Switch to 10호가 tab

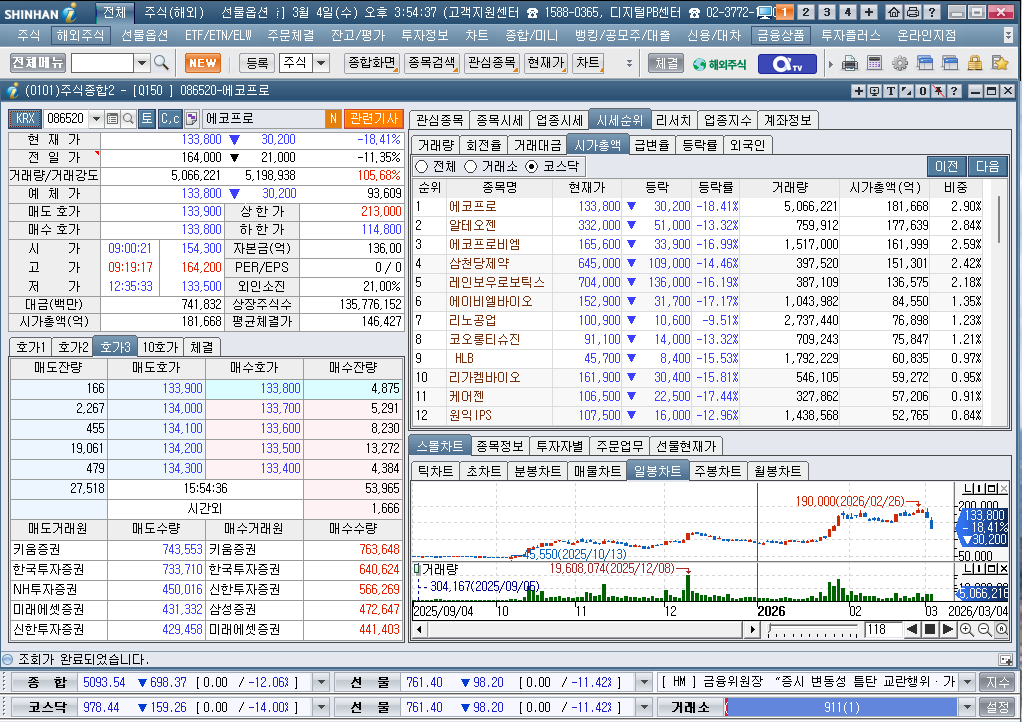coord(160,347)
